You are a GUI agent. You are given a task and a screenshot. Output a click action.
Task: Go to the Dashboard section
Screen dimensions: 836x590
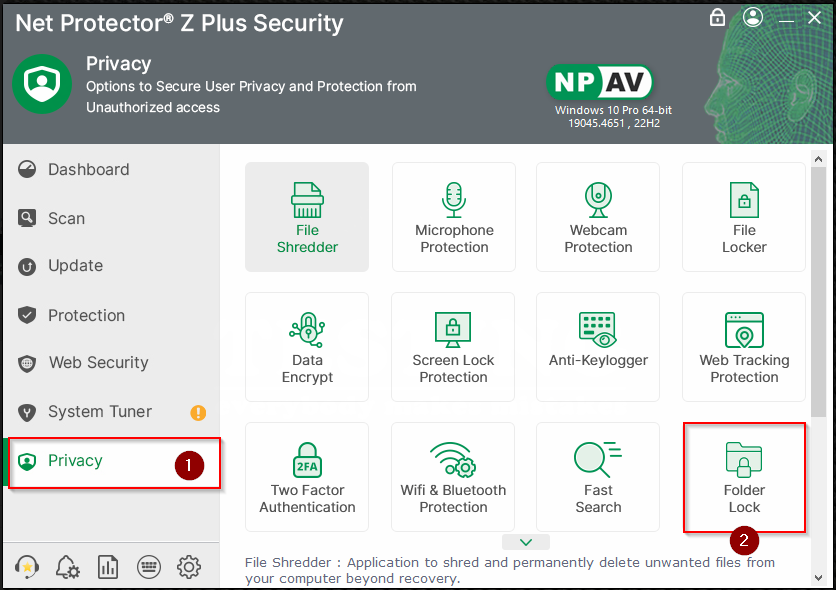click(88, 170)
